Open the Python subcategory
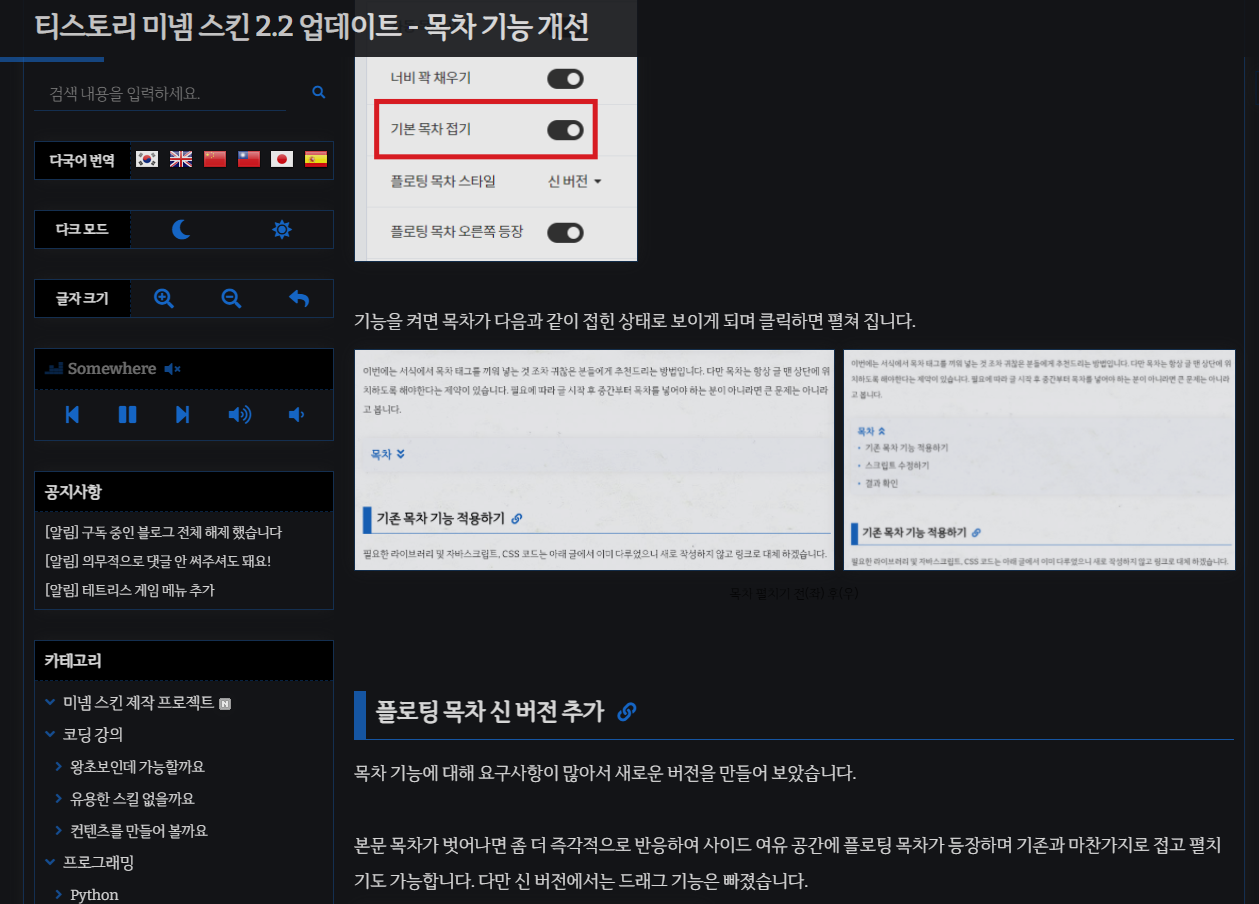This screenshot has width=1259, height=904. pyautogui.click(x=94, y=895)
